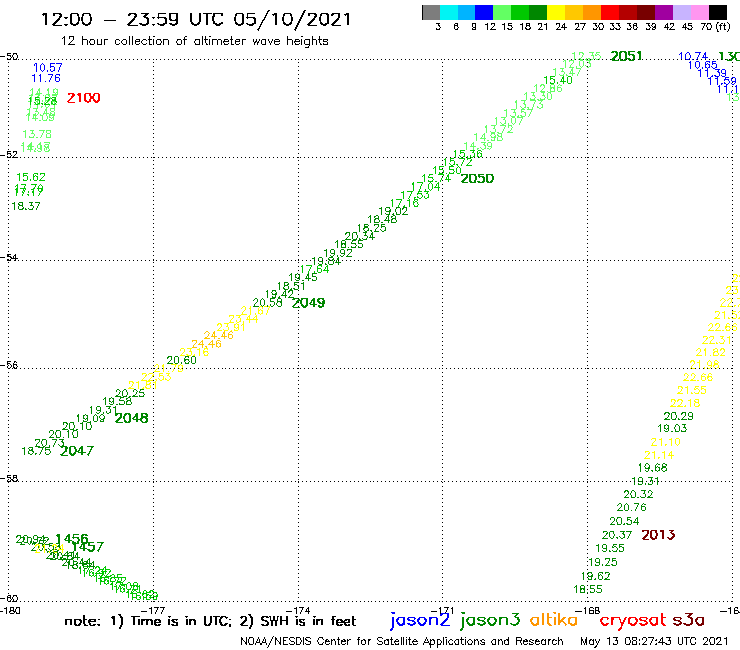
Task: Click the blue wave height 10.57
Action: click(x=48, y=68)
